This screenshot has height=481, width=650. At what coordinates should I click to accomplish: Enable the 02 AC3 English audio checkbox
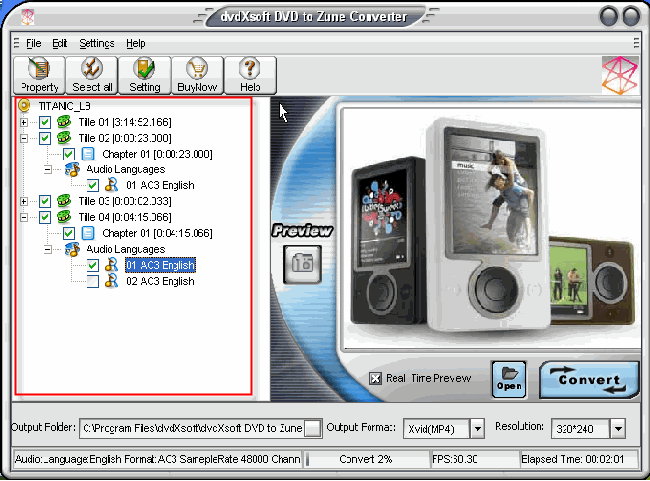(x=93, y=282)
